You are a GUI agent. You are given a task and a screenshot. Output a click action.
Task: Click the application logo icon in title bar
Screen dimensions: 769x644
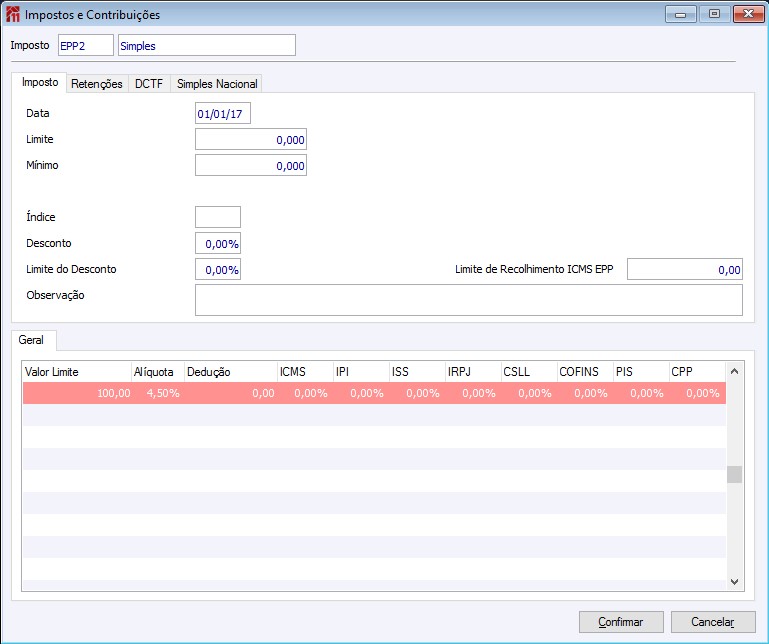tap(13, 14)
